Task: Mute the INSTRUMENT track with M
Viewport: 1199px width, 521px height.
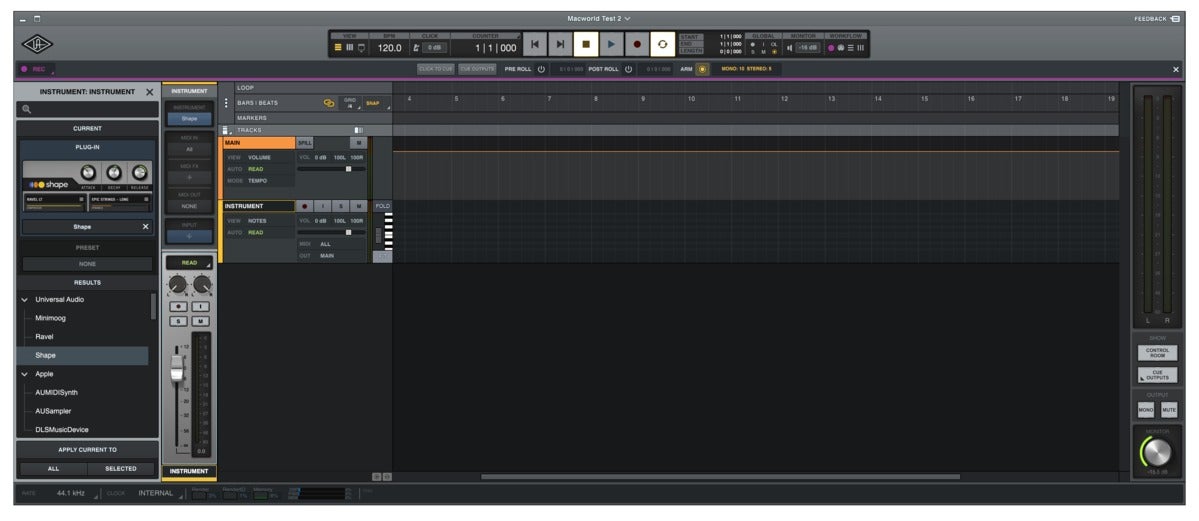Action: click(x=358, y=207)
